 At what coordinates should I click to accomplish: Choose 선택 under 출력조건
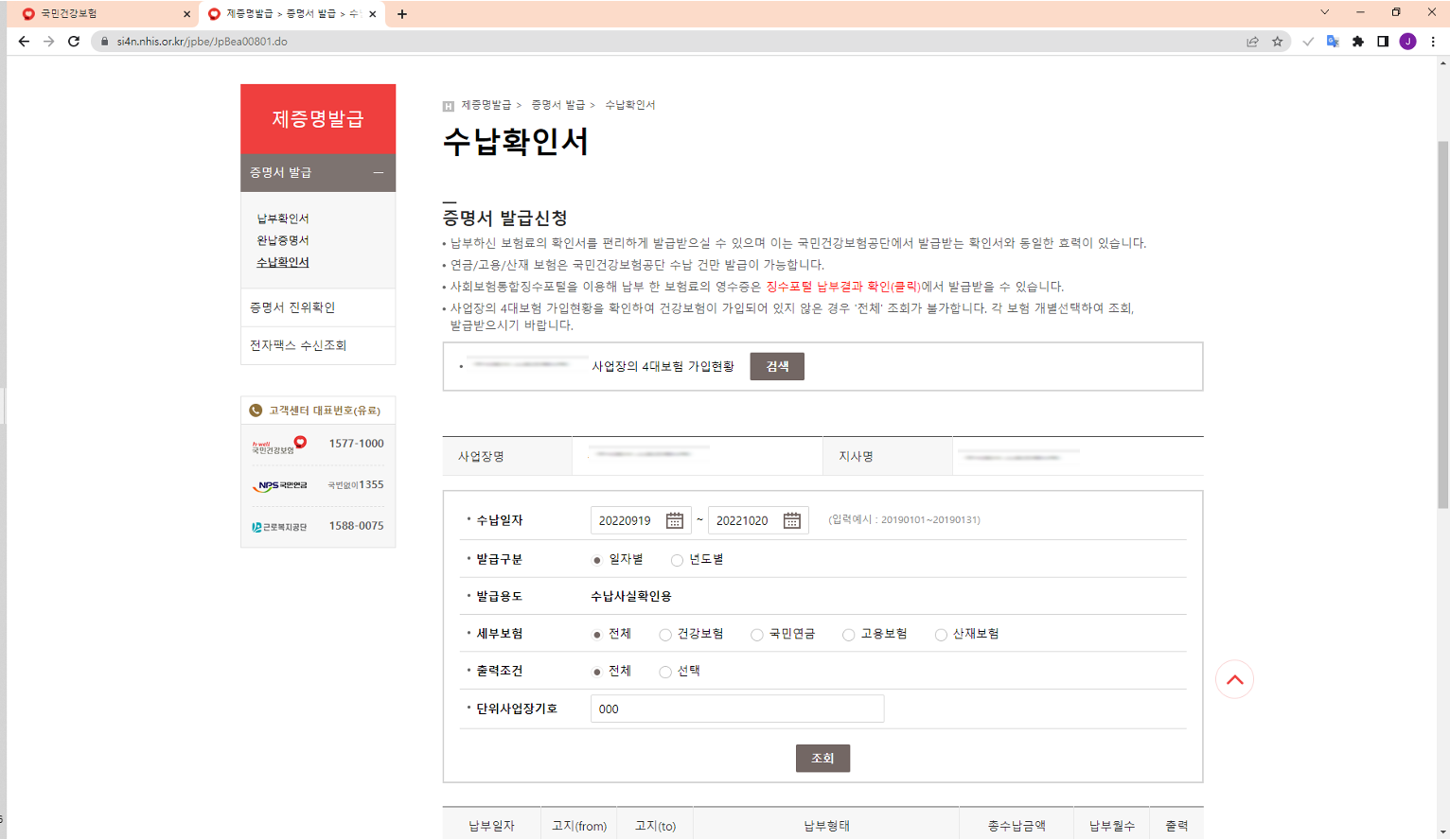click(665, 672)
